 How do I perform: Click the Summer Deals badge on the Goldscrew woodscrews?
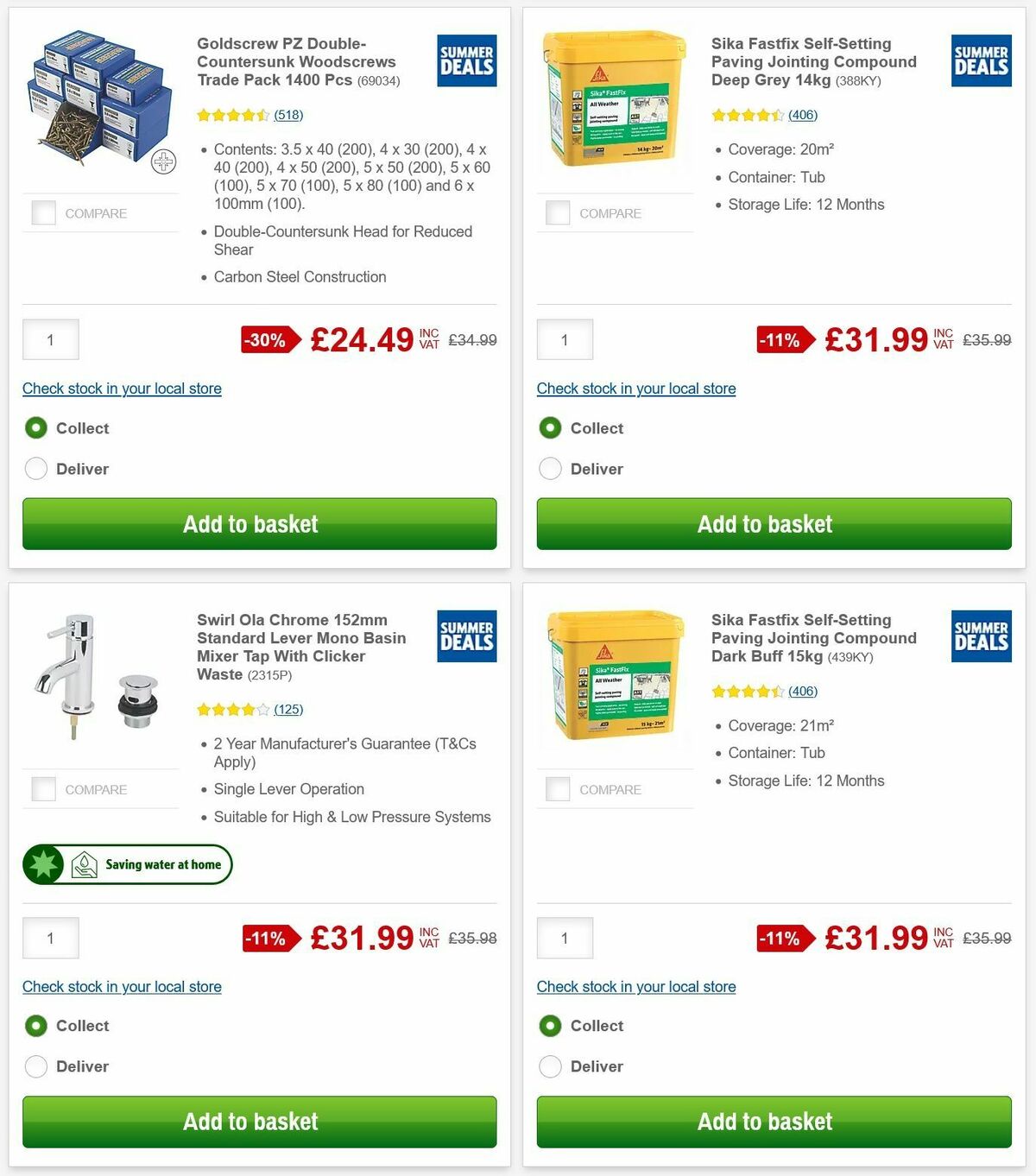pyautogui.click(x=466, y=60)
